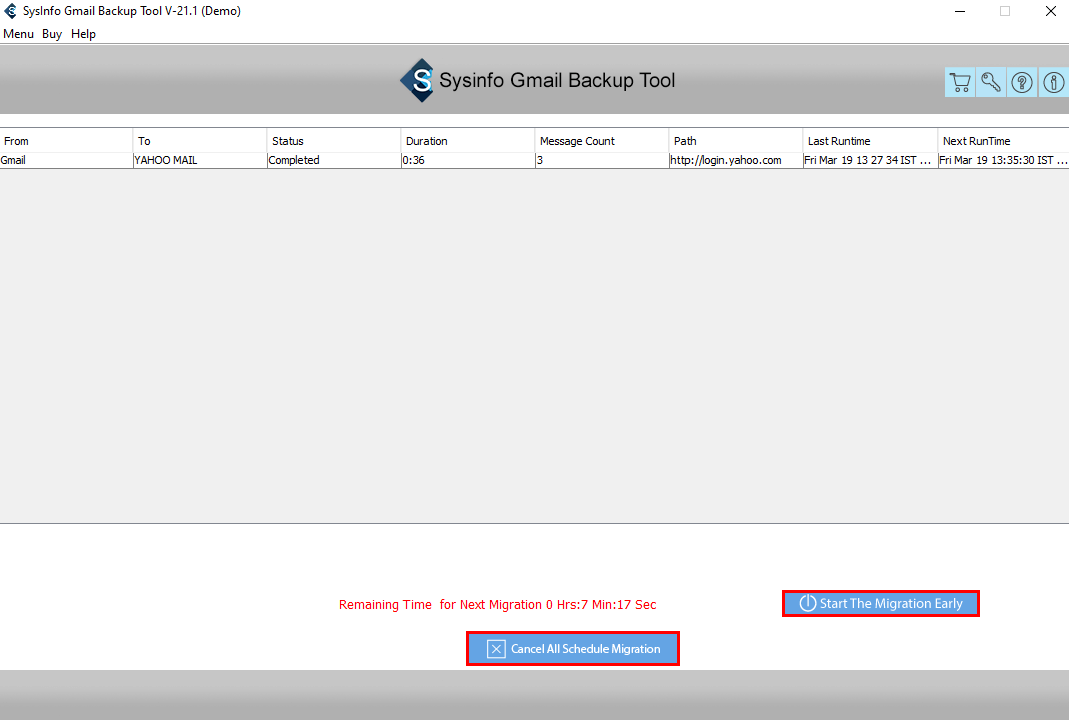The height and width of the screenshot is (720, 1069).
Task: Close the Gmail Backup Tool window
Action: tap(1051, 11)
